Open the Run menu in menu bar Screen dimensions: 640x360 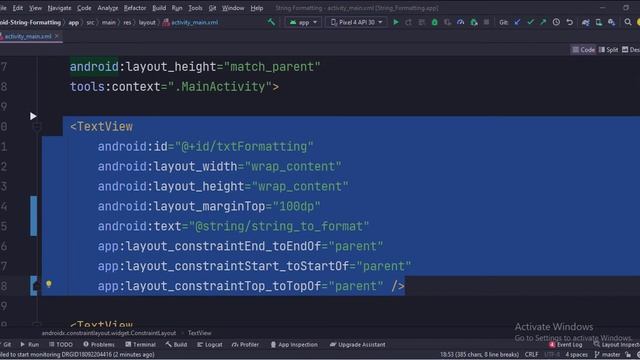tap(177, 8)
